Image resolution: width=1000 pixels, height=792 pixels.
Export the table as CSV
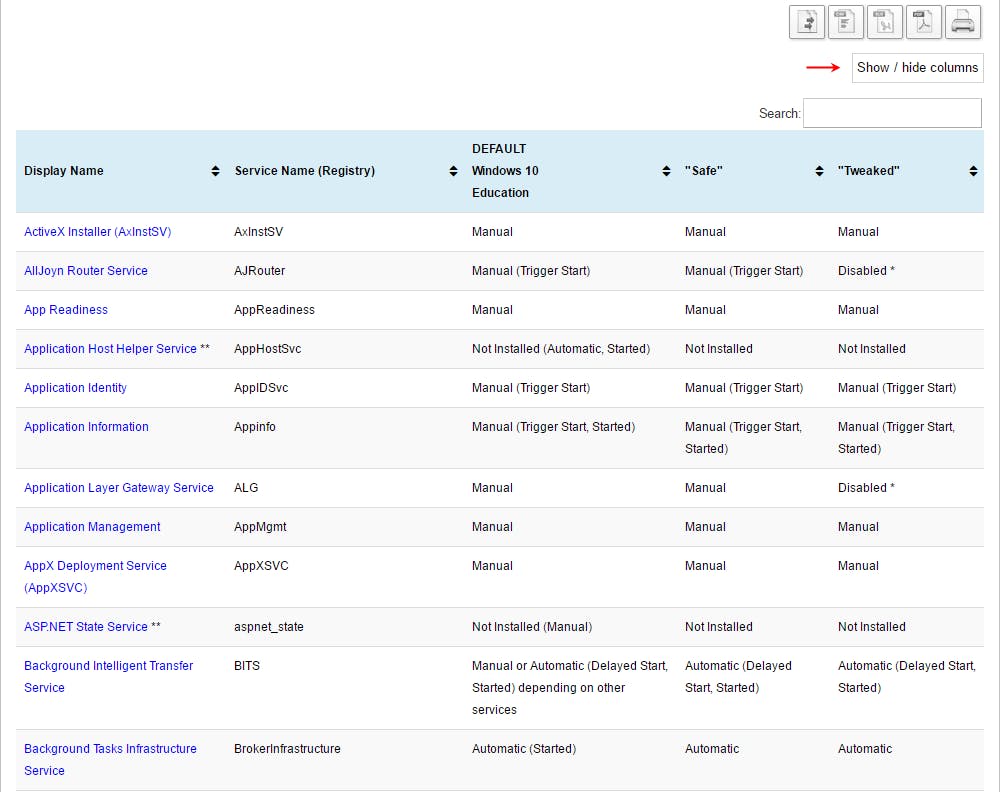tap(846, 22)
